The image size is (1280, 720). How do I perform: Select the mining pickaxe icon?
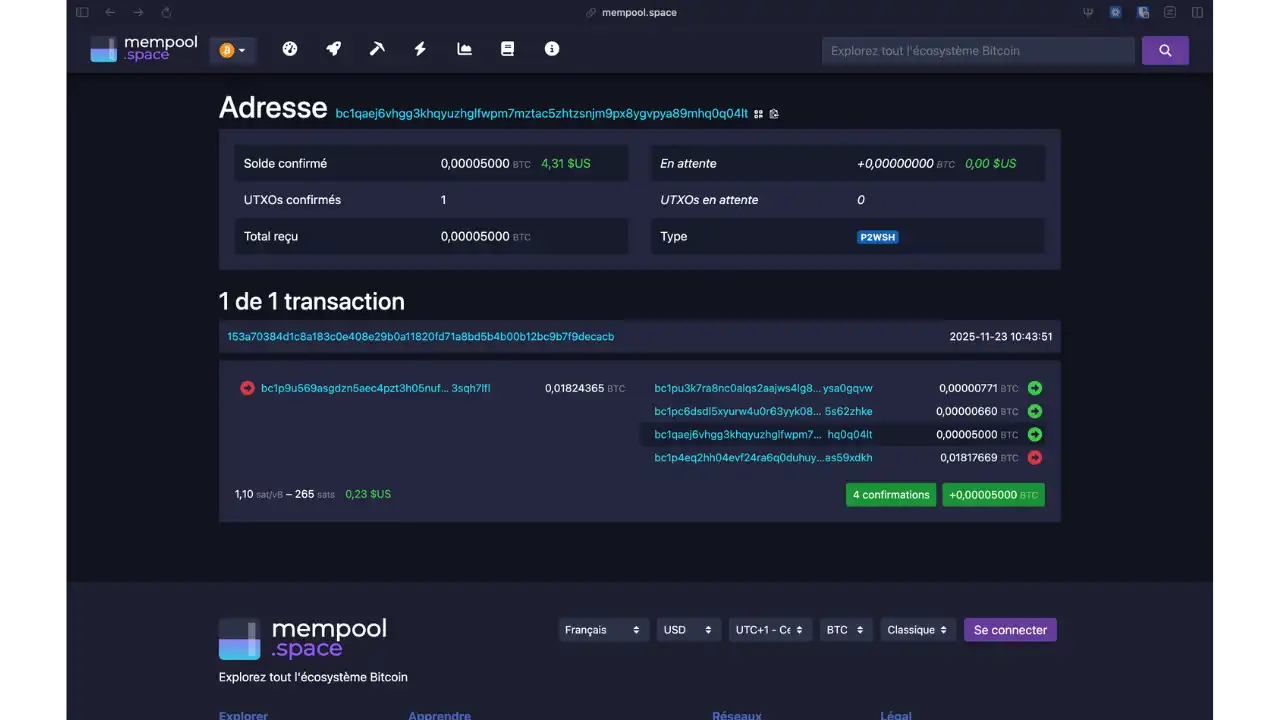pos(377,48)
